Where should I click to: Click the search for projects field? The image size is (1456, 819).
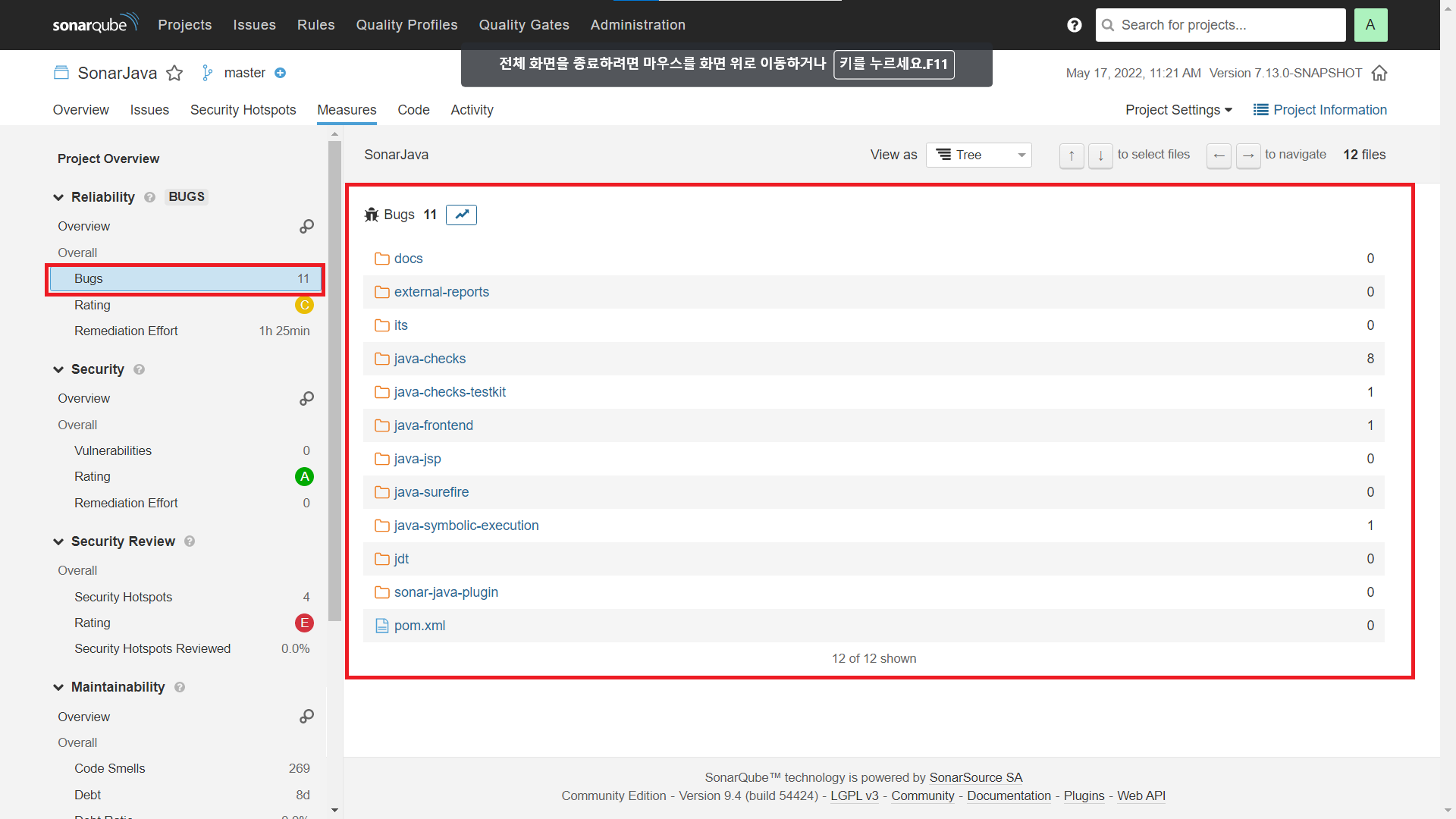[x=1220, y=25]
